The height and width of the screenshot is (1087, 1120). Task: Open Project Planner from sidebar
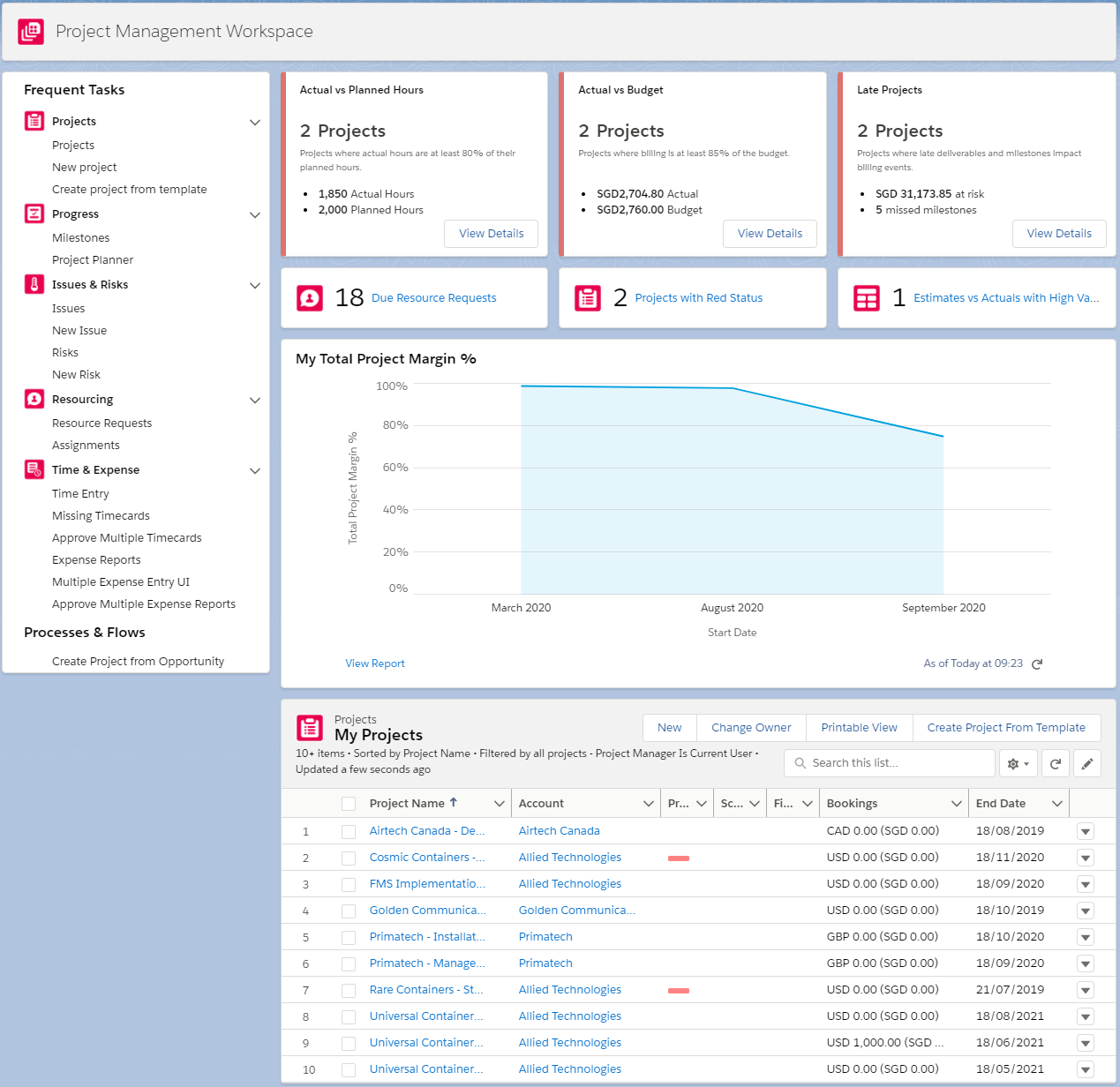click(x=93, y=260)
